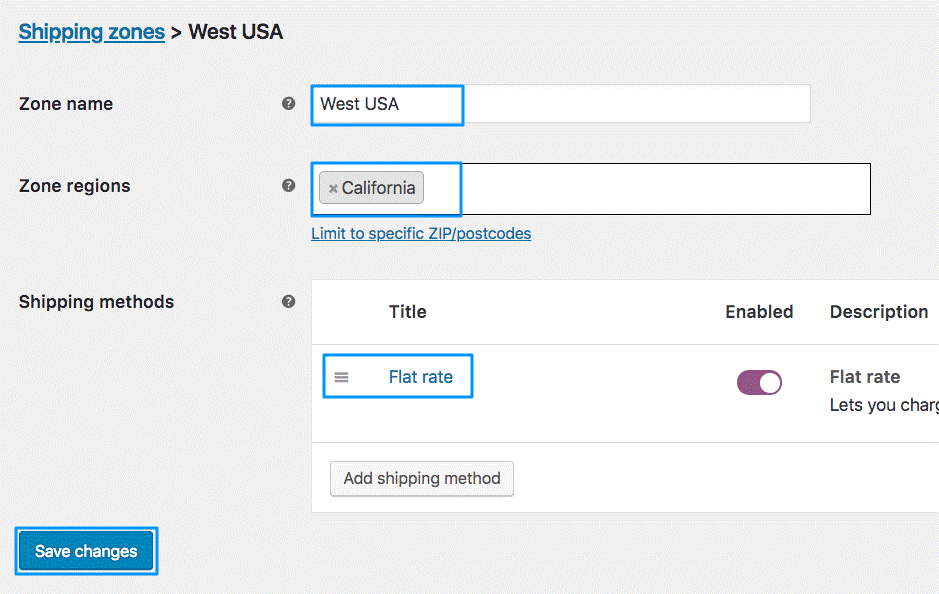Click the West USA breadcrumb title

coord(236,32)
